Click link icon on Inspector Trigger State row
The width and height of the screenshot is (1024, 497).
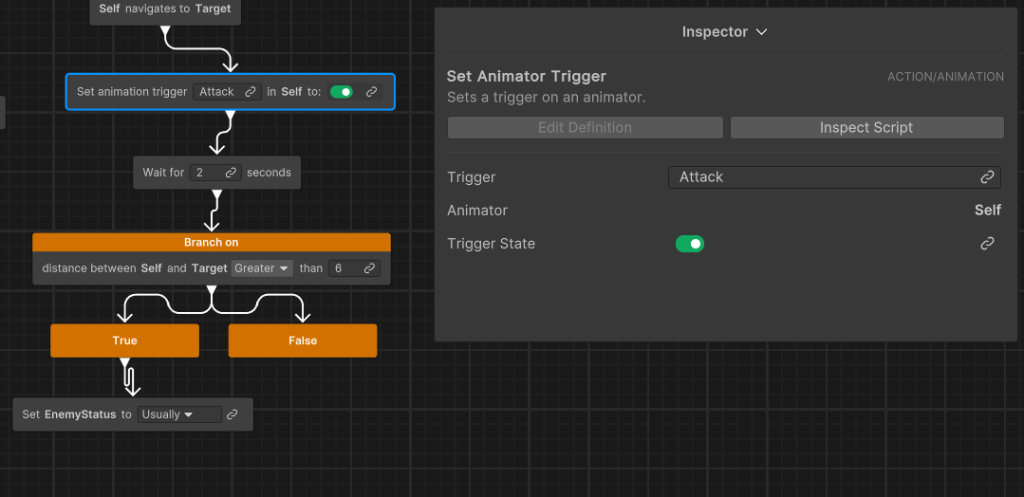coord(987,244)
